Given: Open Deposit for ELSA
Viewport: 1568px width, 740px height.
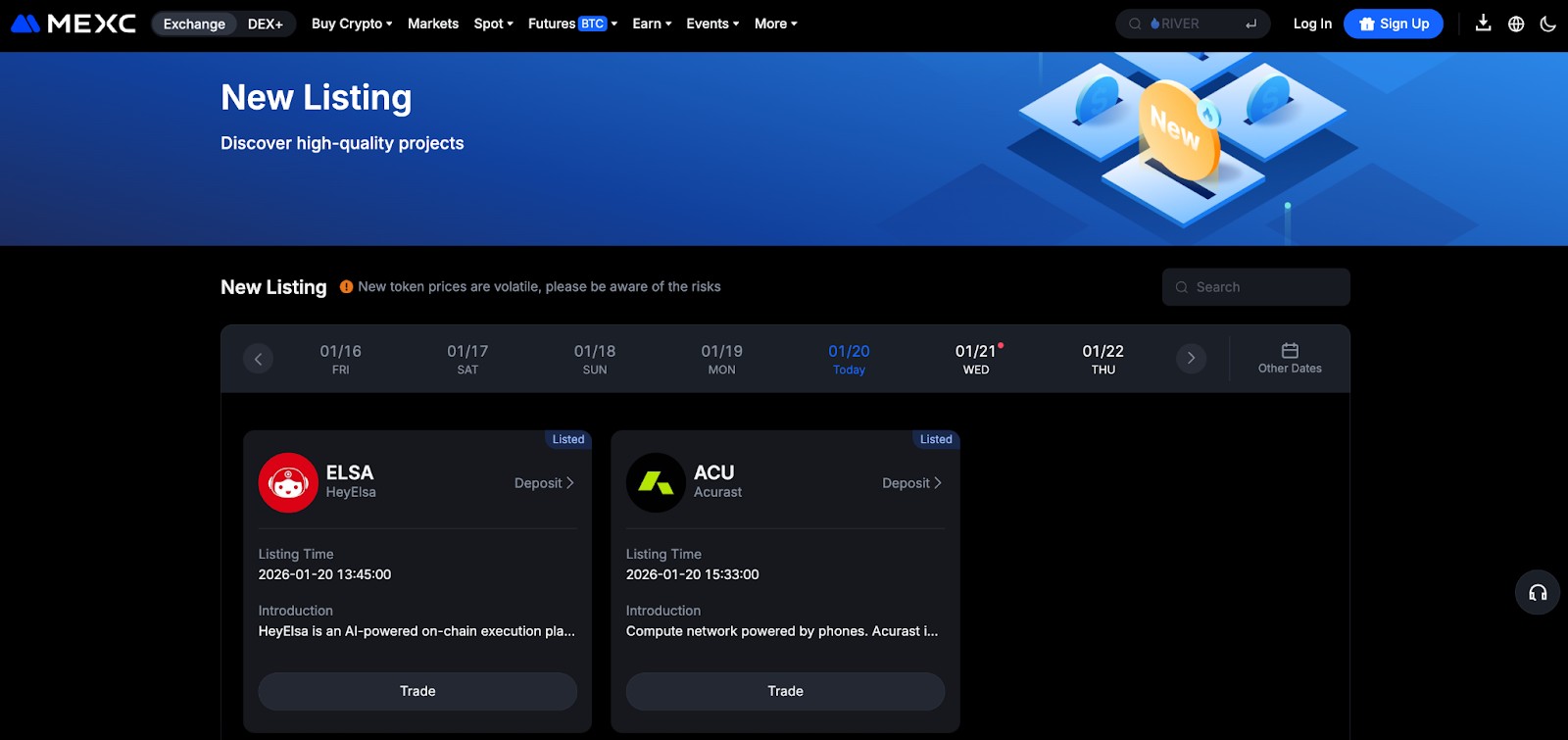Looking at the screenshot, I should (x=544, y=483).
